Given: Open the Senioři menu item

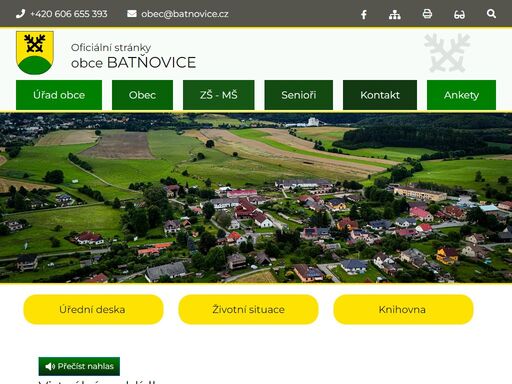Looking at the screenshot, I should 299,95.
